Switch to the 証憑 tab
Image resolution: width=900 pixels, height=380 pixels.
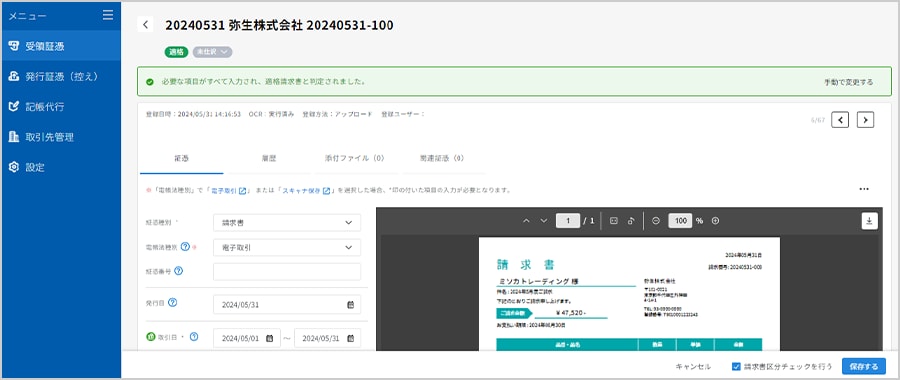pyautogui.click(x=181, y=158)
